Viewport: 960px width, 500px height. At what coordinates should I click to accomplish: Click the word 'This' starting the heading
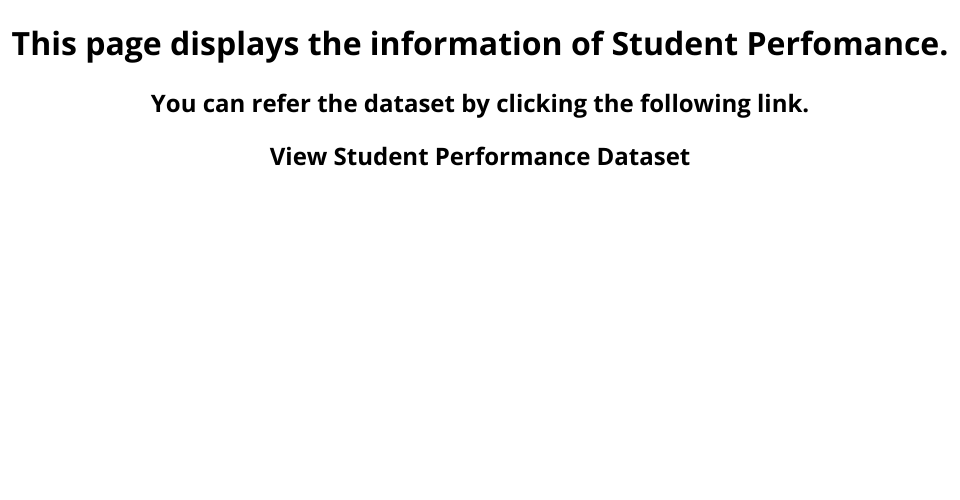coord(48,44)
